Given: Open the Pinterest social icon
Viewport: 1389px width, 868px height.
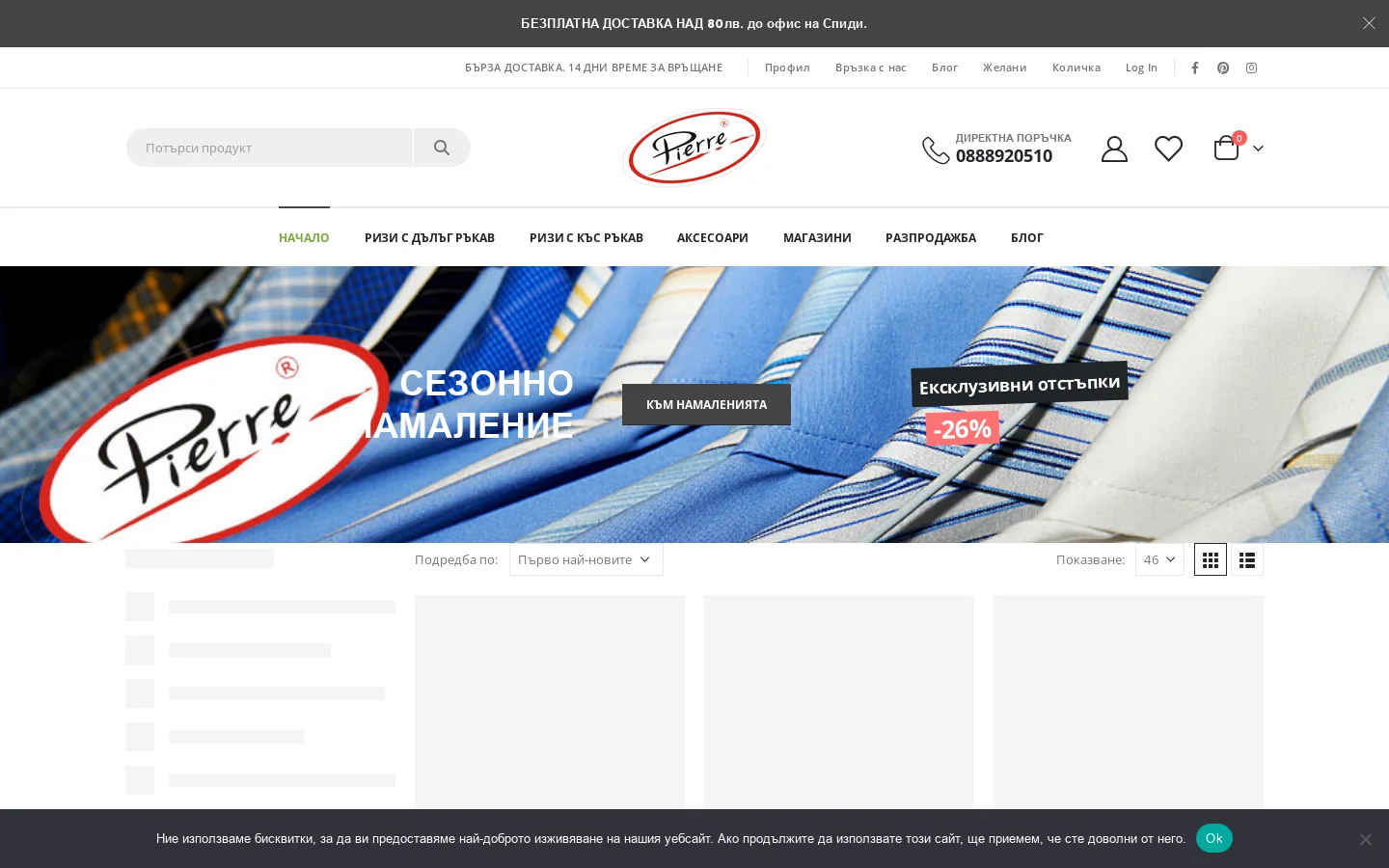Looking at the screenshot, I should 1223,68.
